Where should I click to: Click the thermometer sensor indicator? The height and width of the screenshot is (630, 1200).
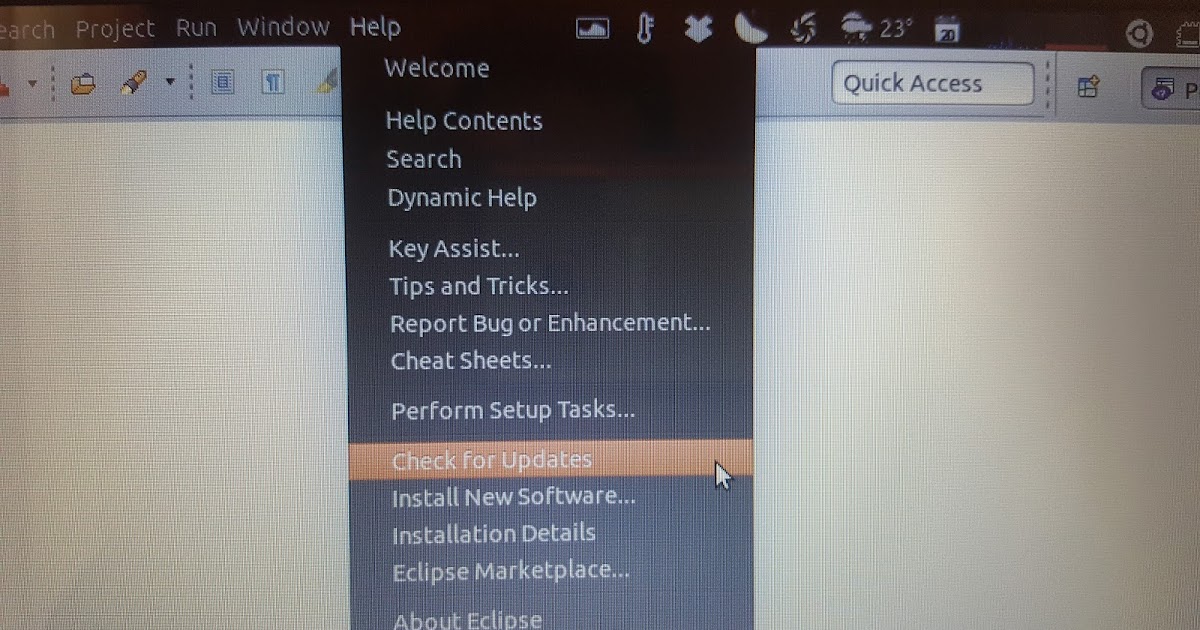pyautogui.click(x=645, y=29)
